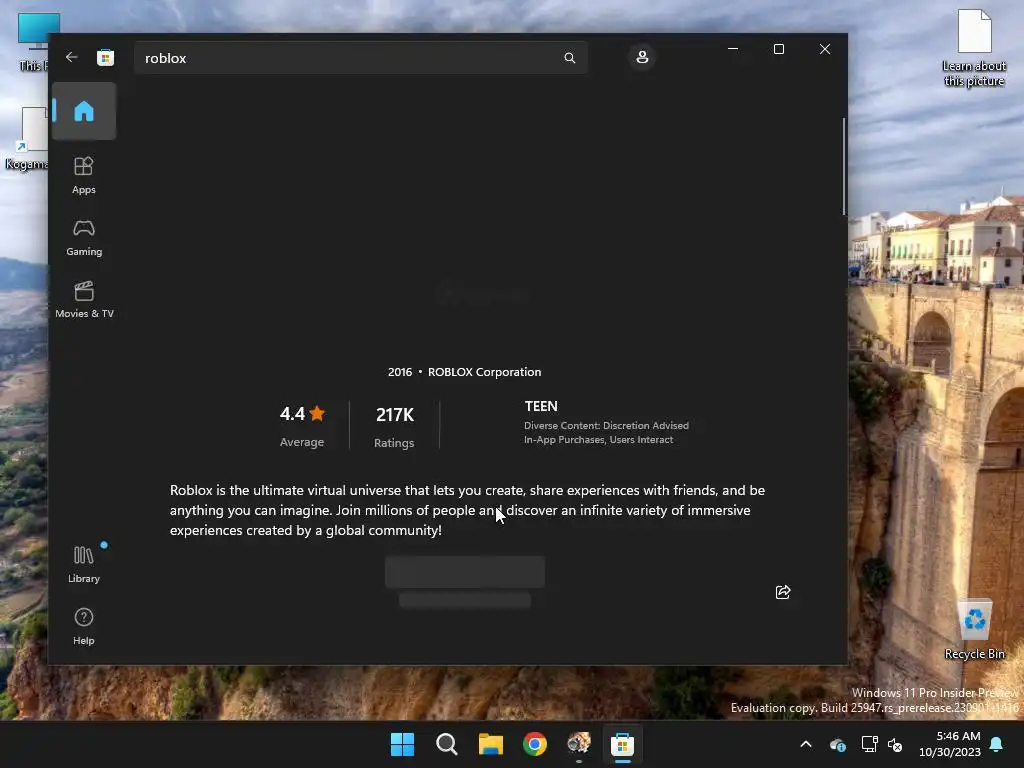Click In-App Purchases, Users Interact text

click(598, 440)
